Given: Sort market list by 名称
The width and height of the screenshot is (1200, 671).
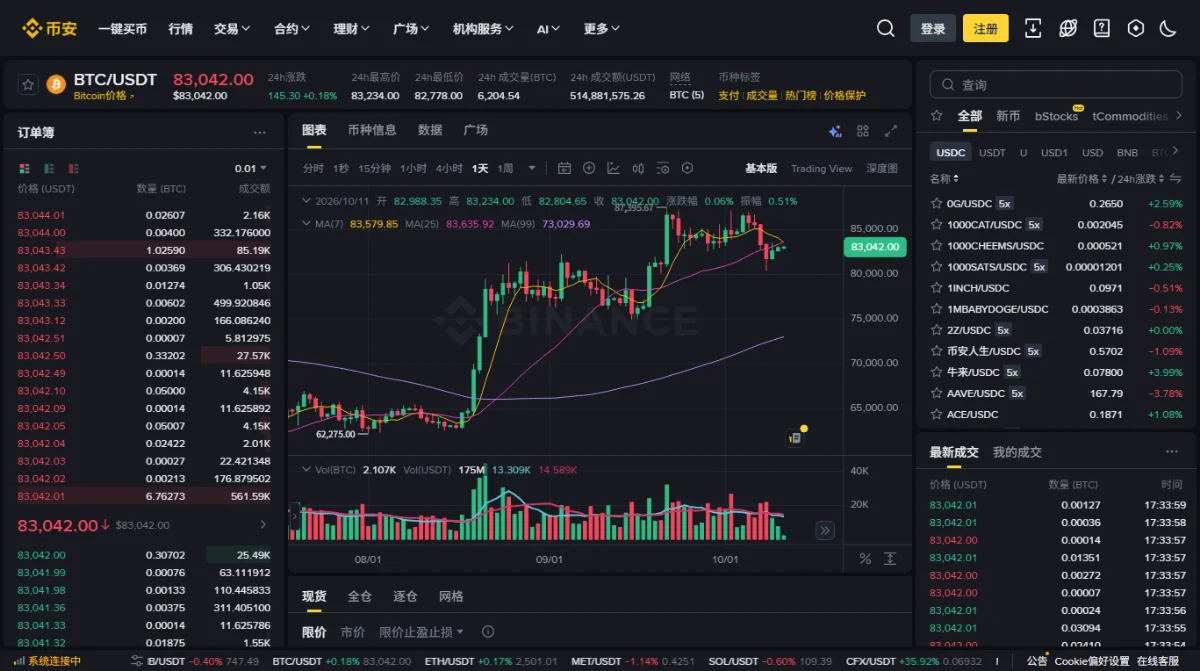Looking at the screenshot, I should [x=942, y=179].
